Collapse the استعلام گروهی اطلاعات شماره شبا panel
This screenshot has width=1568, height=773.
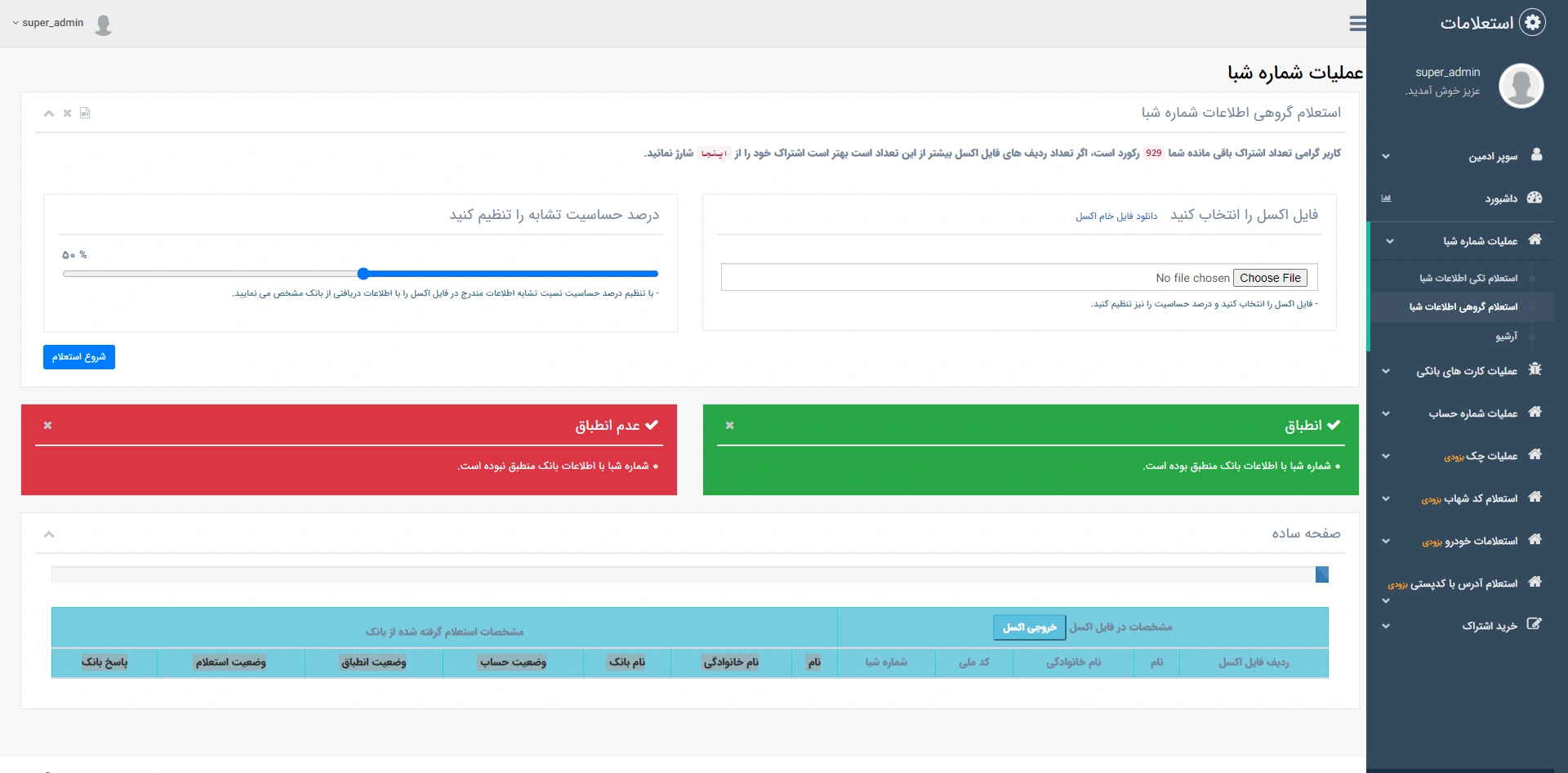(49, 114)
